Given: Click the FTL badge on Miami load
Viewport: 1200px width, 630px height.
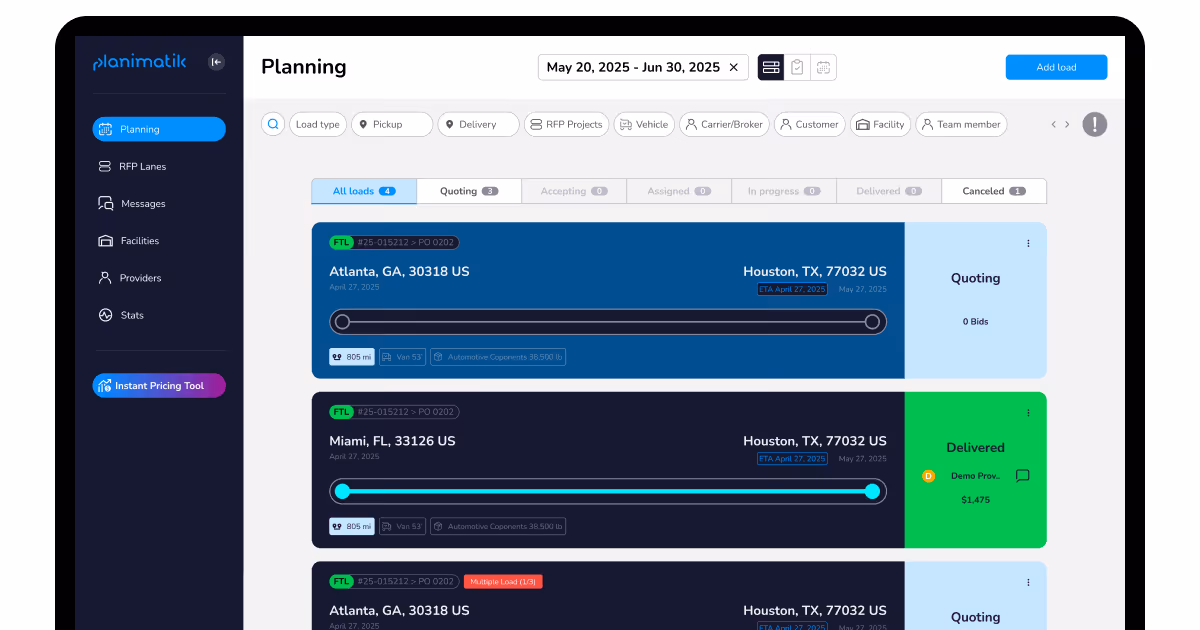Looking at the screenshot, I should coord(341,412).
